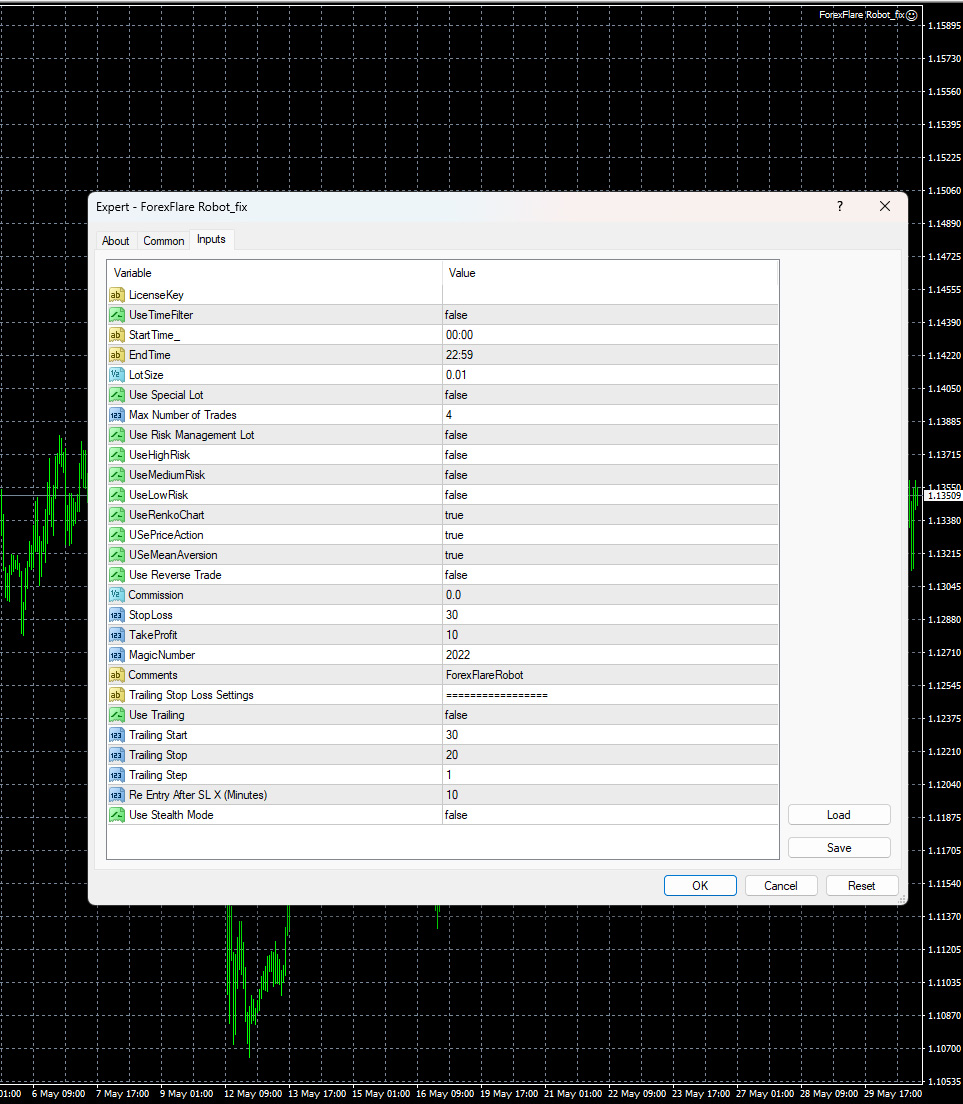Click the ForexFlare Robot smiley icon on chart
The height and width of the screenshot is (1104, 963).
point(912,15)
